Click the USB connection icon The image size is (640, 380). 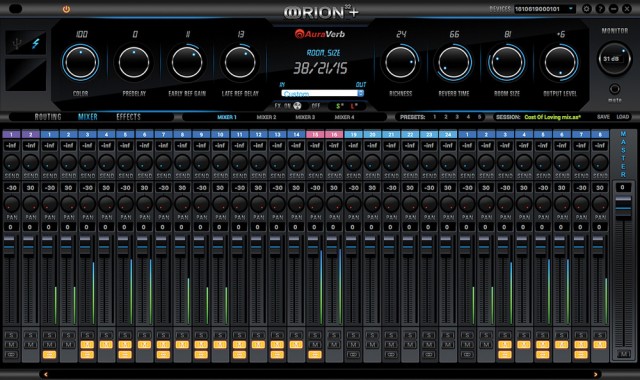pyautogui.click(x=16, y=43)
